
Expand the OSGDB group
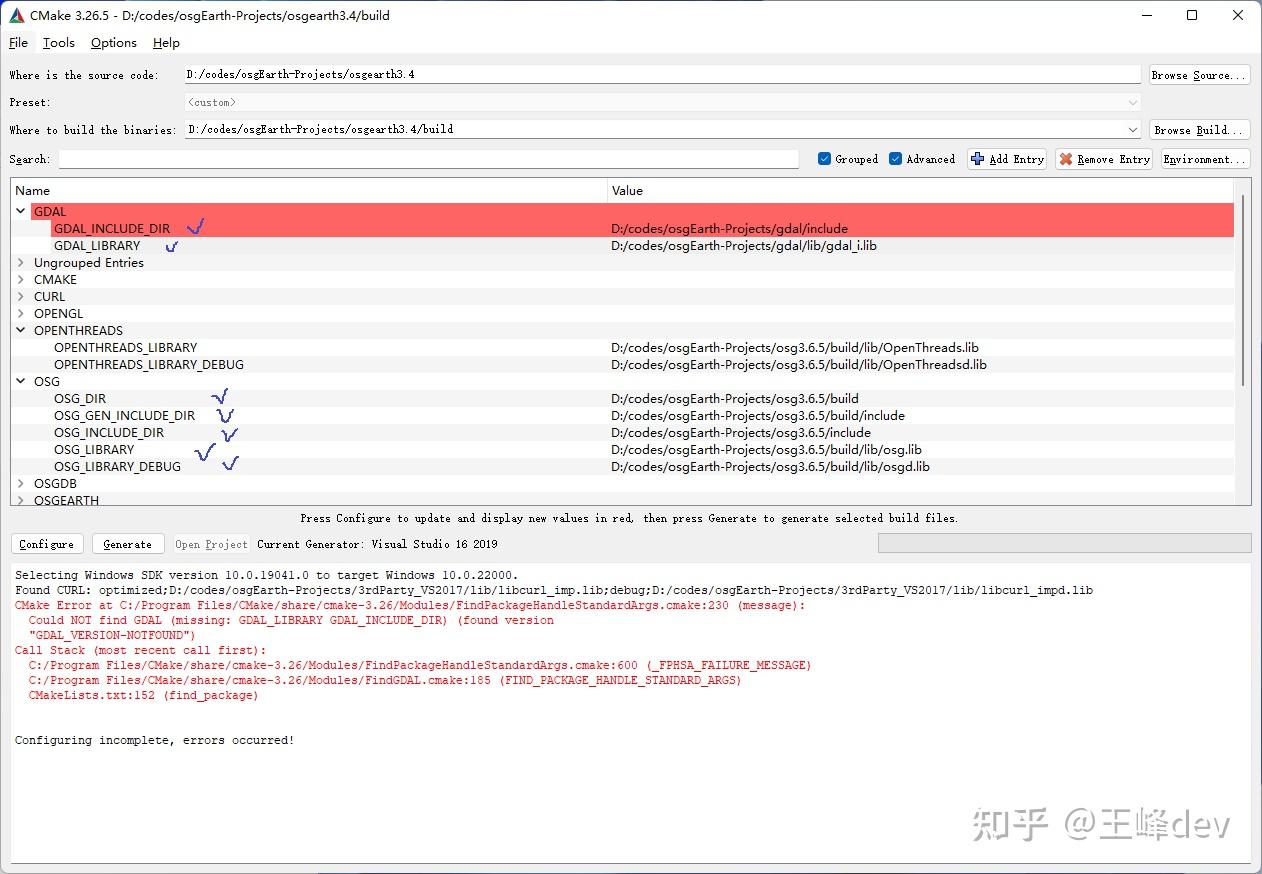(21, 483)
